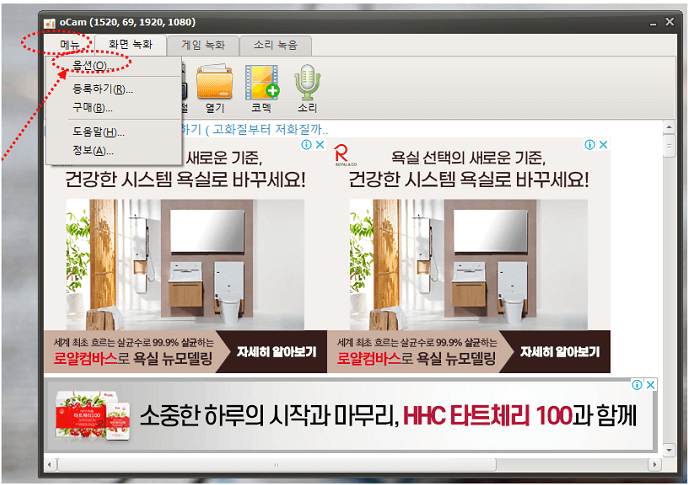Close the left bathroom ad with X
Screen dimensions: 688x485
[x=320, y=144]
